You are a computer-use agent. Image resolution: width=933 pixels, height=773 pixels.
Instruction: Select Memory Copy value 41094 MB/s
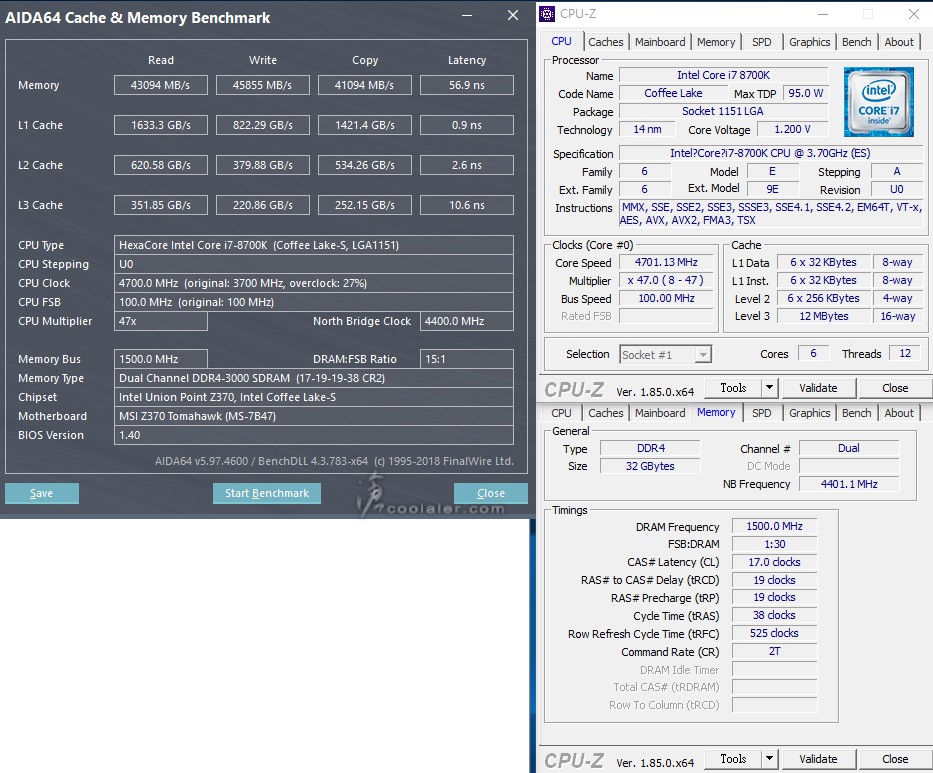pyautogui.click(x=365, y=85)
